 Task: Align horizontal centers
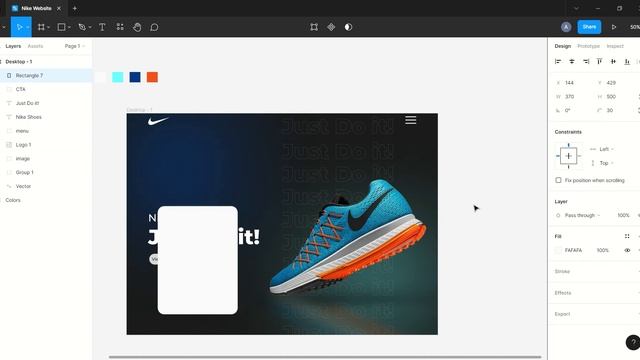point(572,61)
